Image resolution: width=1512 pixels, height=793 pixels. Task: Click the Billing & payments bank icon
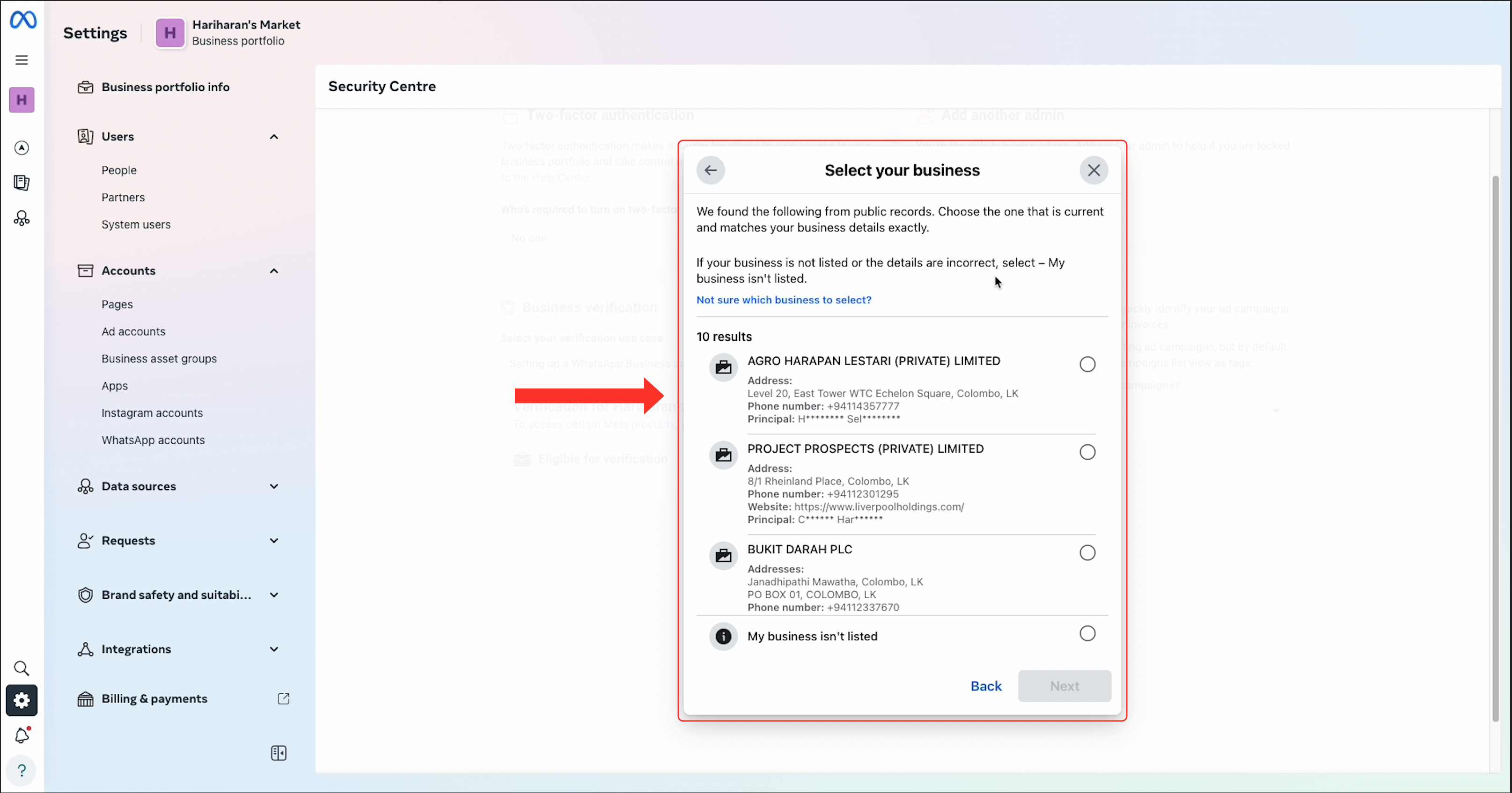click(x=86, y=698)
